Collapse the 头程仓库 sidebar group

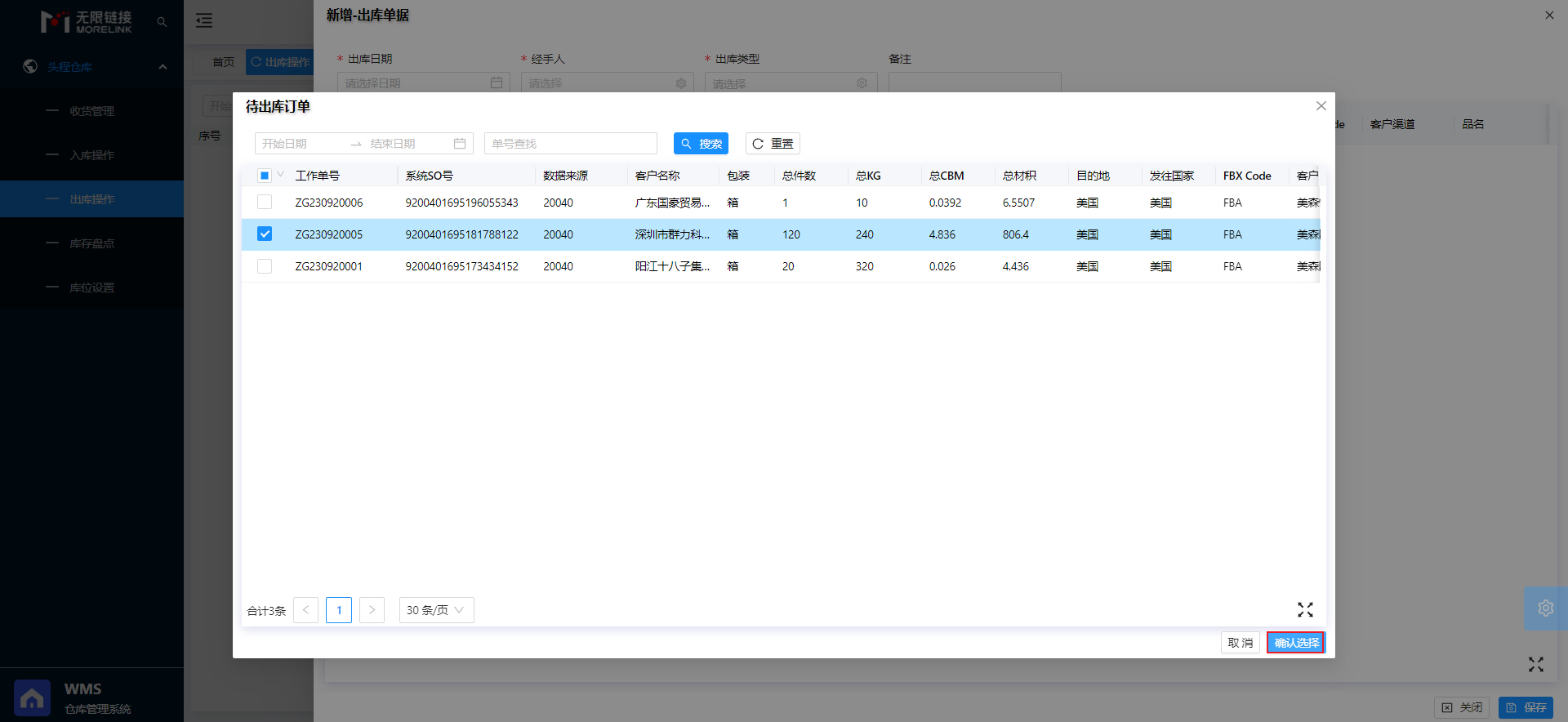click(163, 67)
